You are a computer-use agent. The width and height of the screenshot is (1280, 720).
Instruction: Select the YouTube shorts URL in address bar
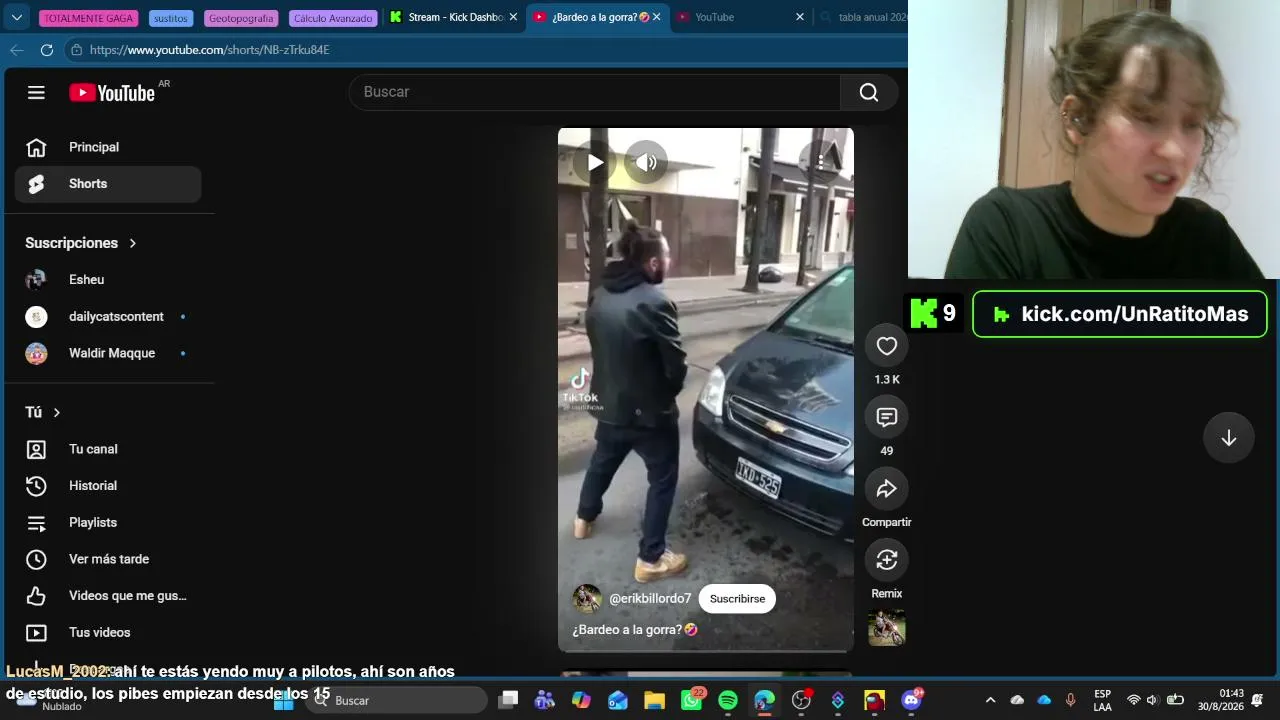[209, 50]
